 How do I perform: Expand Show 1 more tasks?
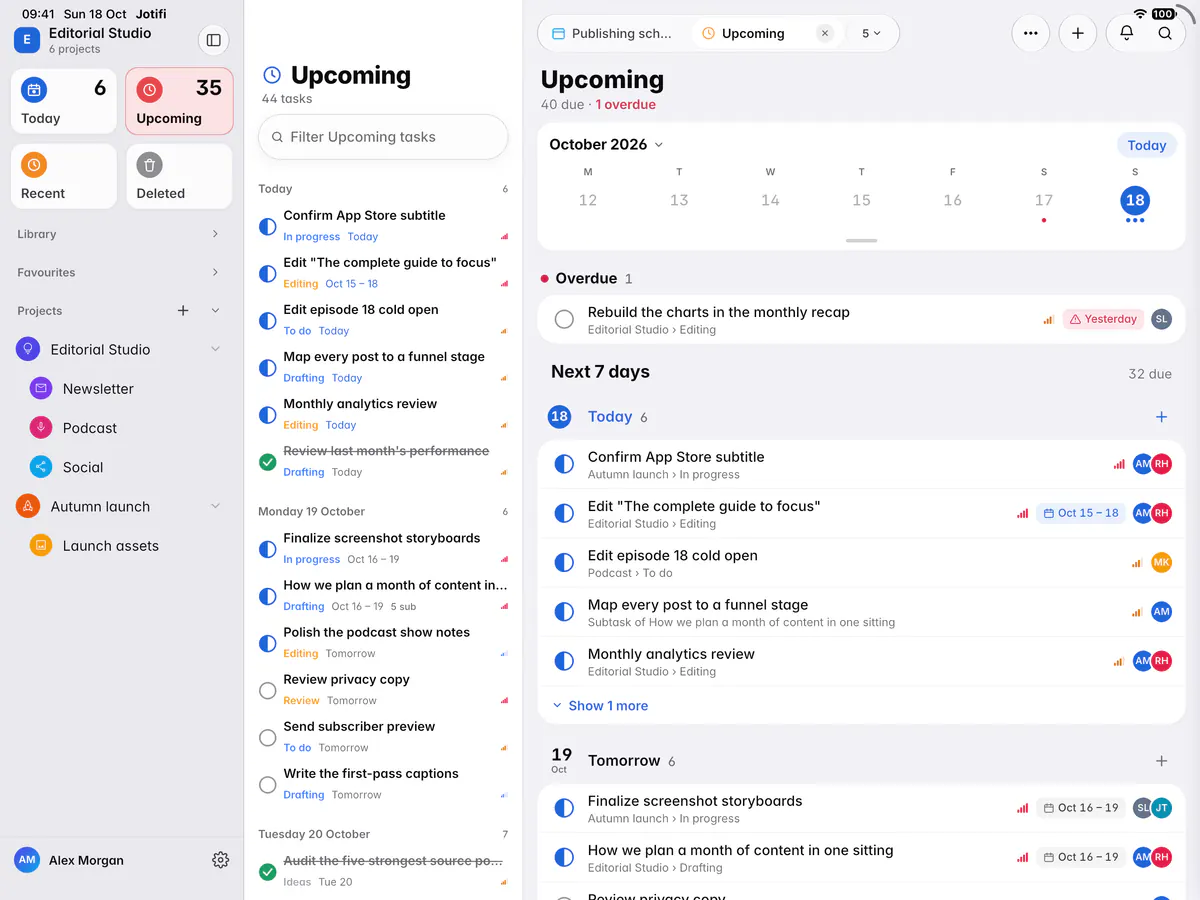600,706
